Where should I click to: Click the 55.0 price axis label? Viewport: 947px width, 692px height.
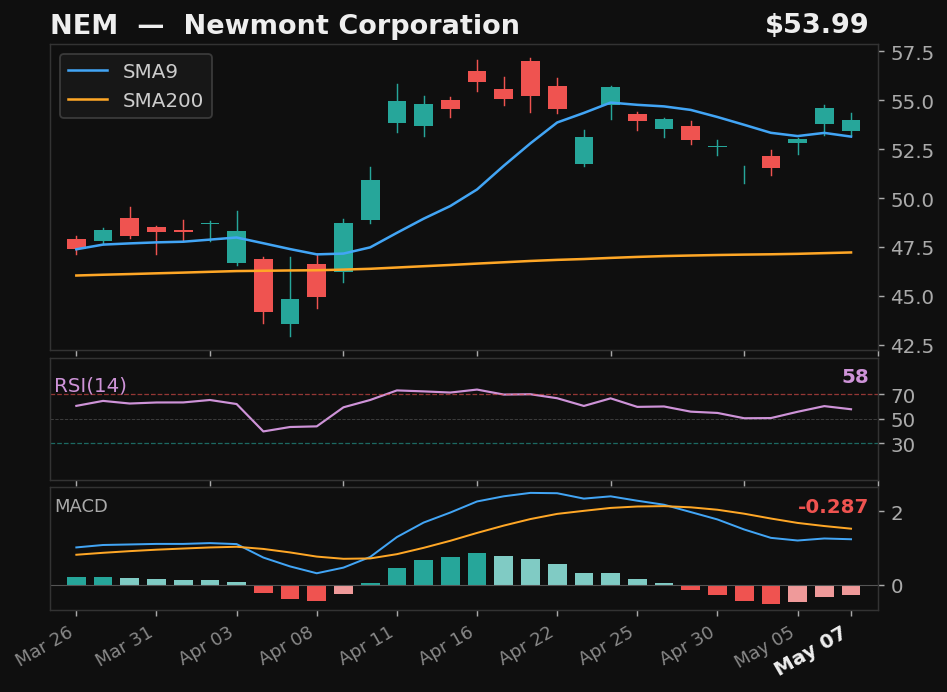click(912, 102)
